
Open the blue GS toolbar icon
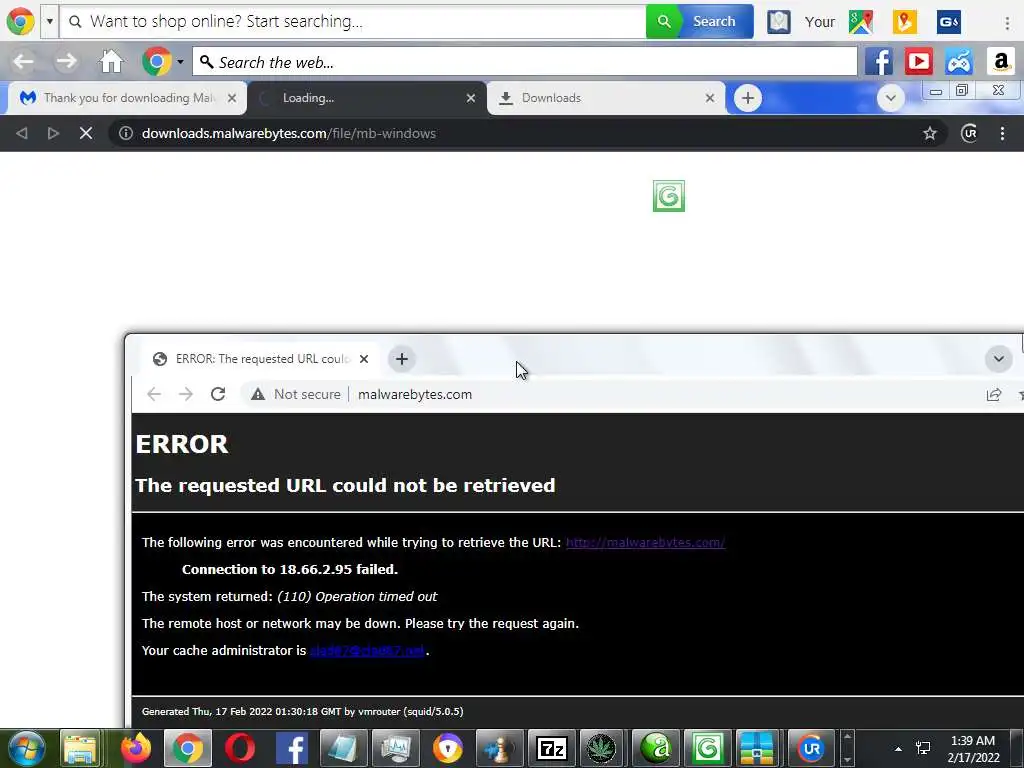[948, 22]
